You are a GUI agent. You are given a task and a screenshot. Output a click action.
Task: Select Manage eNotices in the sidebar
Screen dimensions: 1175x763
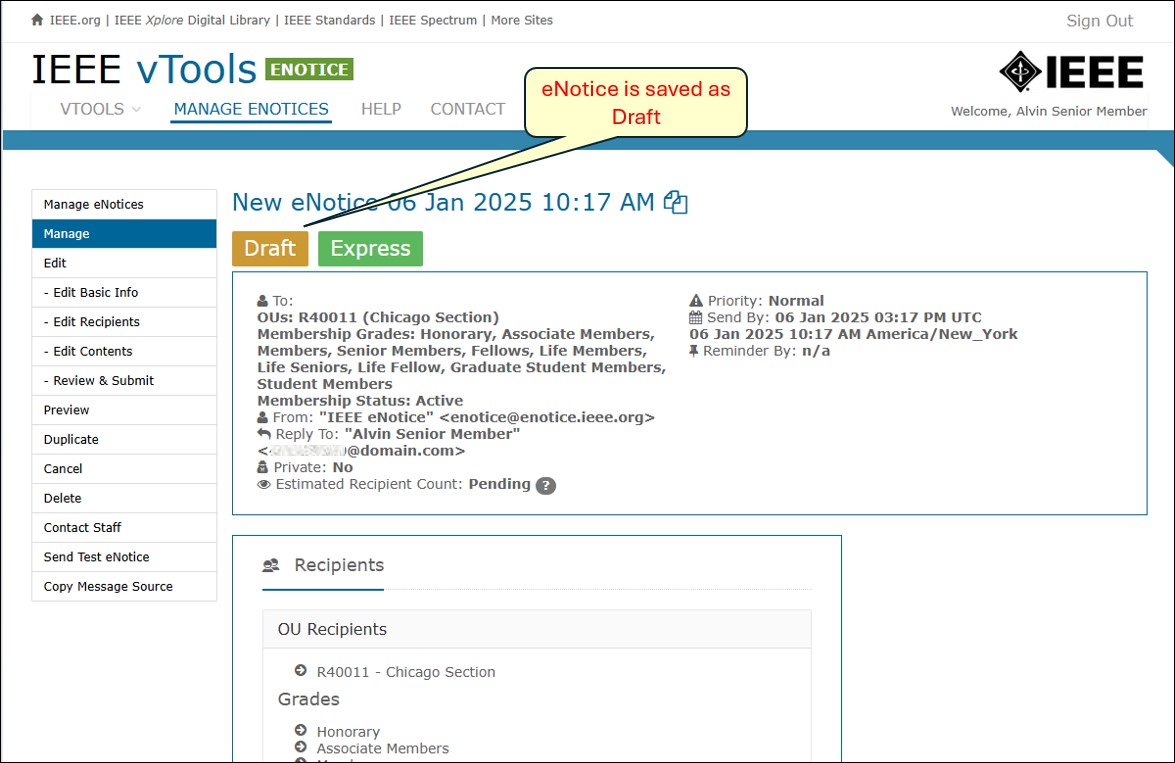coord(124,205)
